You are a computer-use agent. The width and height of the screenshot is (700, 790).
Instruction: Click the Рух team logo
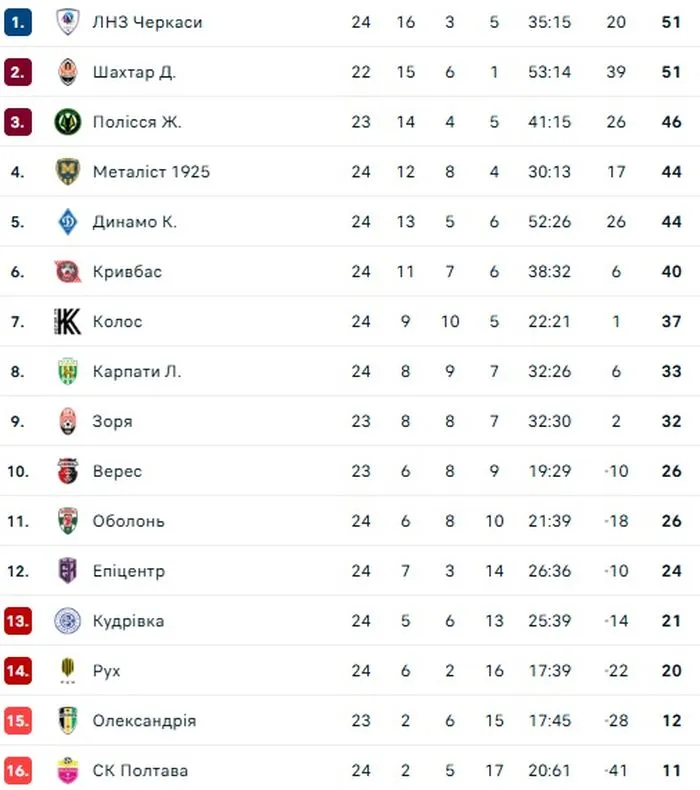(67, 670)
